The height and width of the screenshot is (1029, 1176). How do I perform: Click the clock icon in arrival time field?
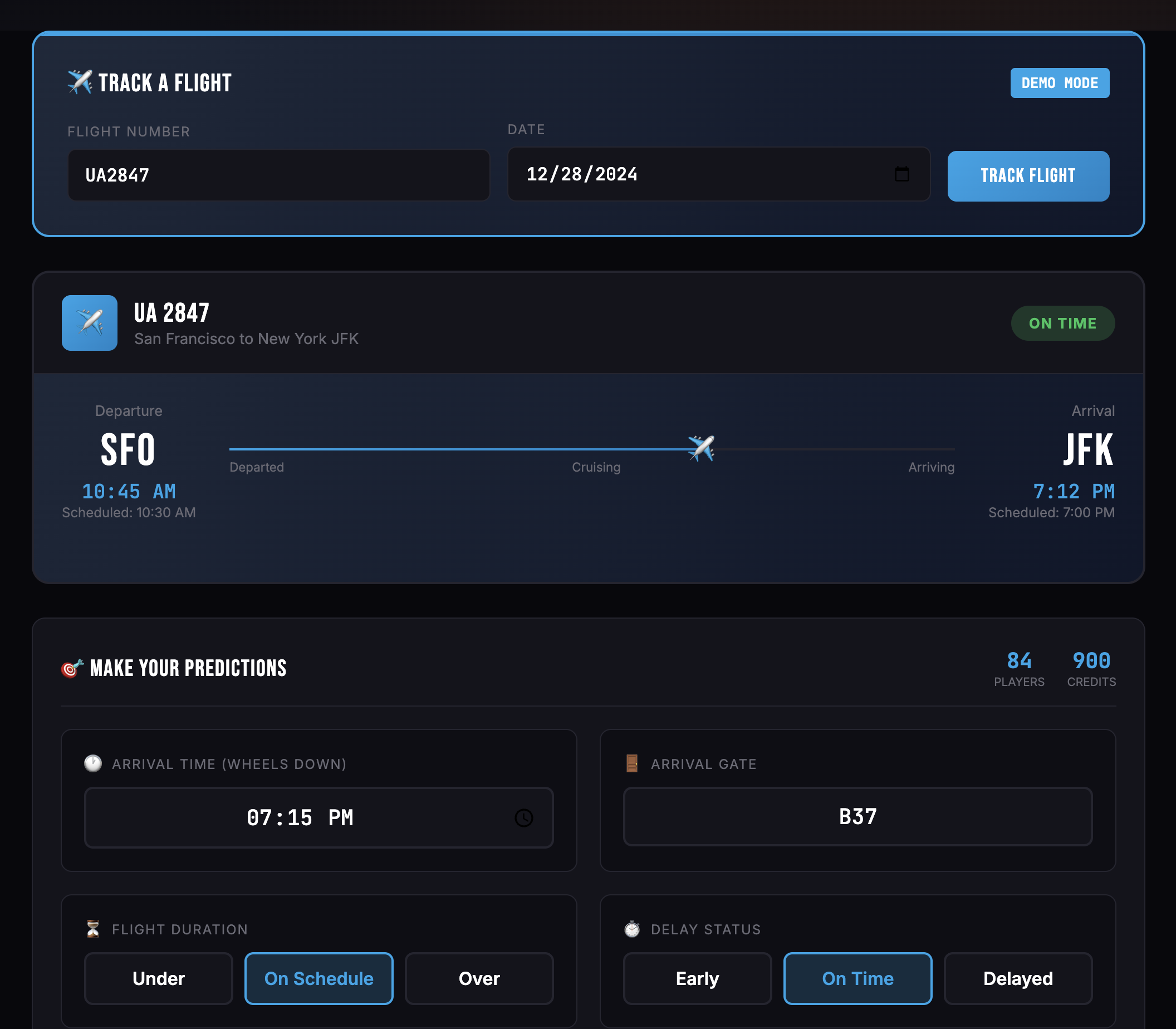[x=523, y=817]
